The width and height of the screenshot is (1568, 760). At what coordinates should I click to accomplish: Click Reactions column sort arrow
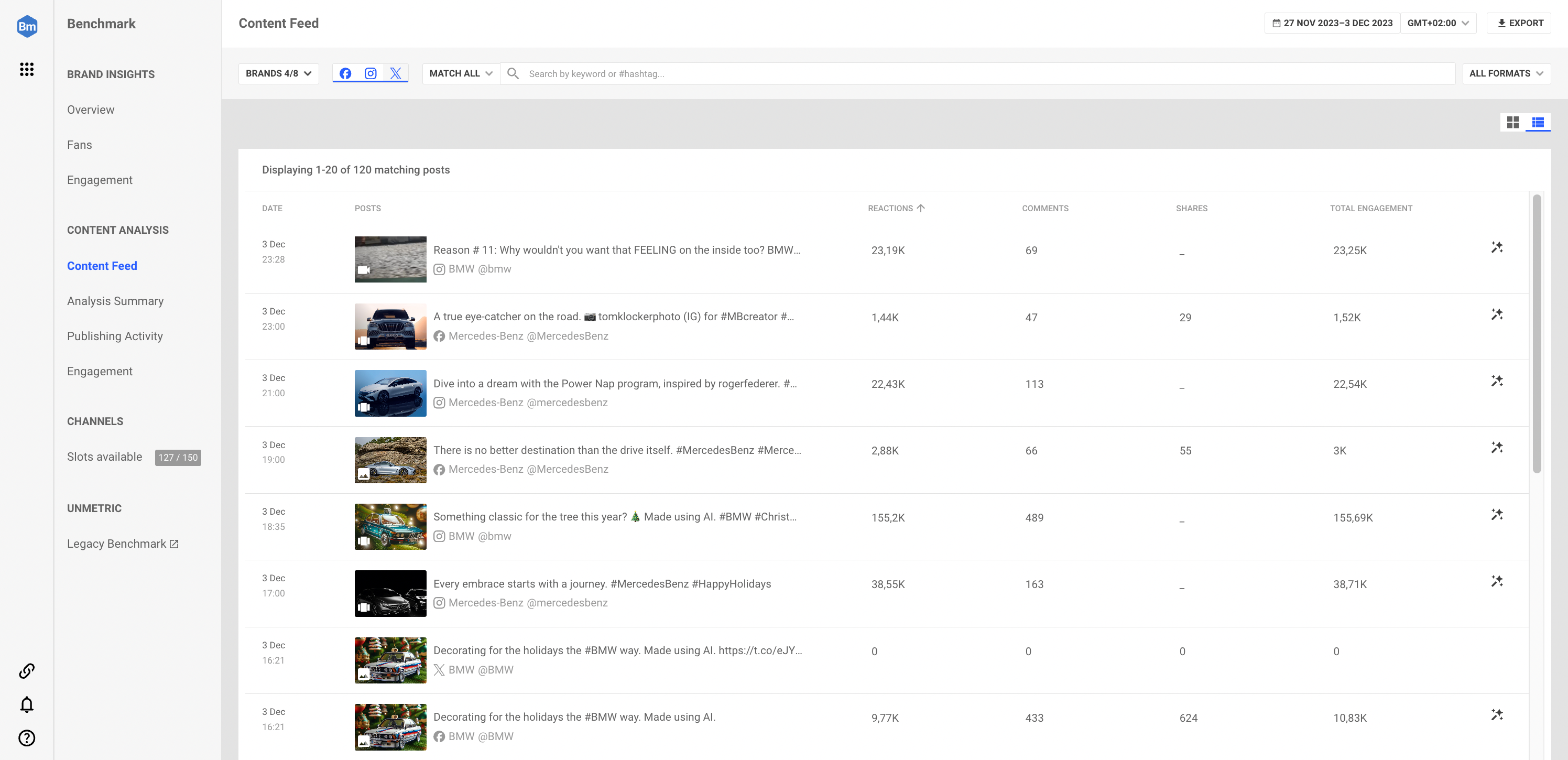920,208
